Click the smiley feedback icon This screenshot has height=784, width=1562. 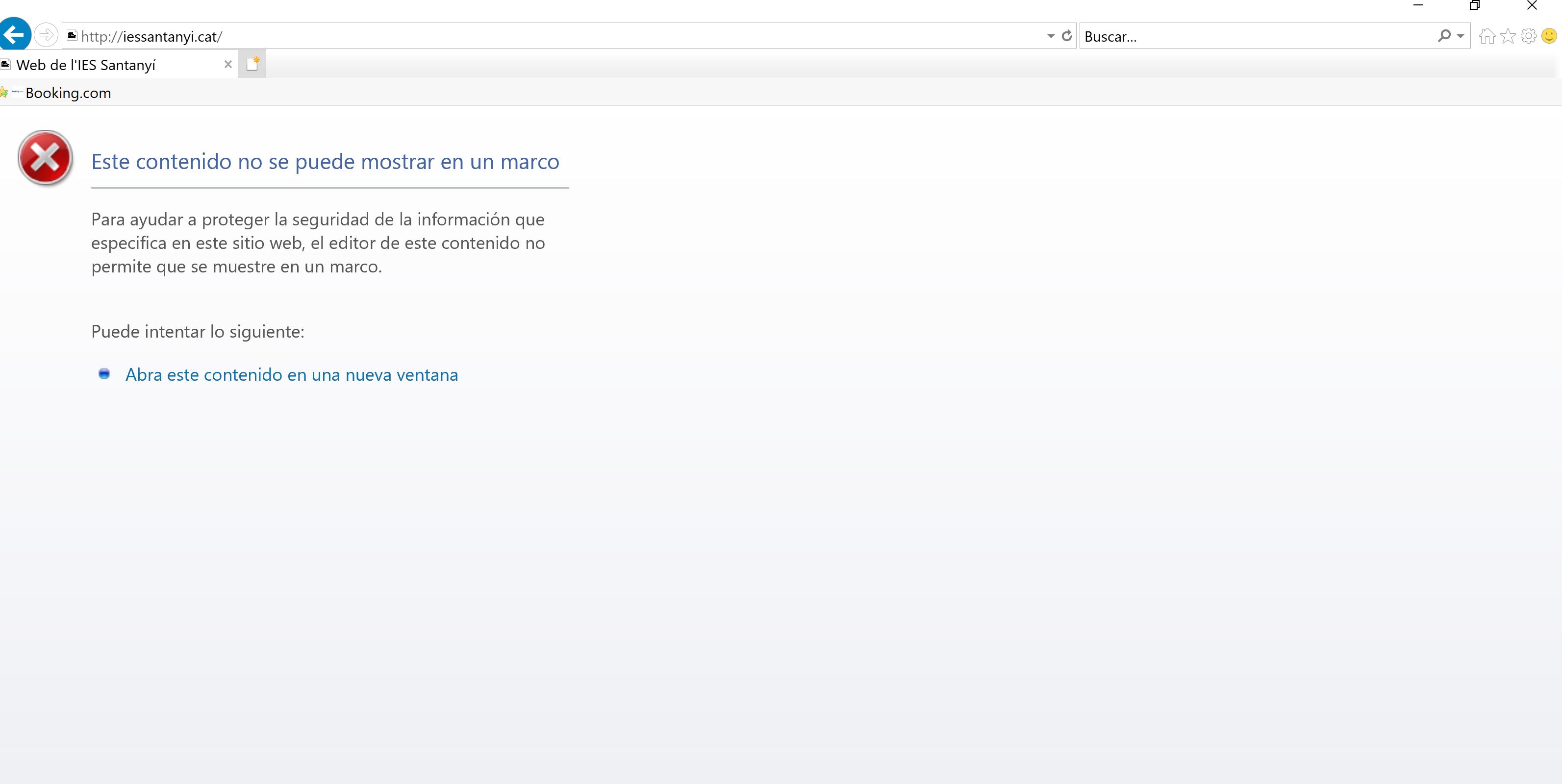tap(1549, 36)
